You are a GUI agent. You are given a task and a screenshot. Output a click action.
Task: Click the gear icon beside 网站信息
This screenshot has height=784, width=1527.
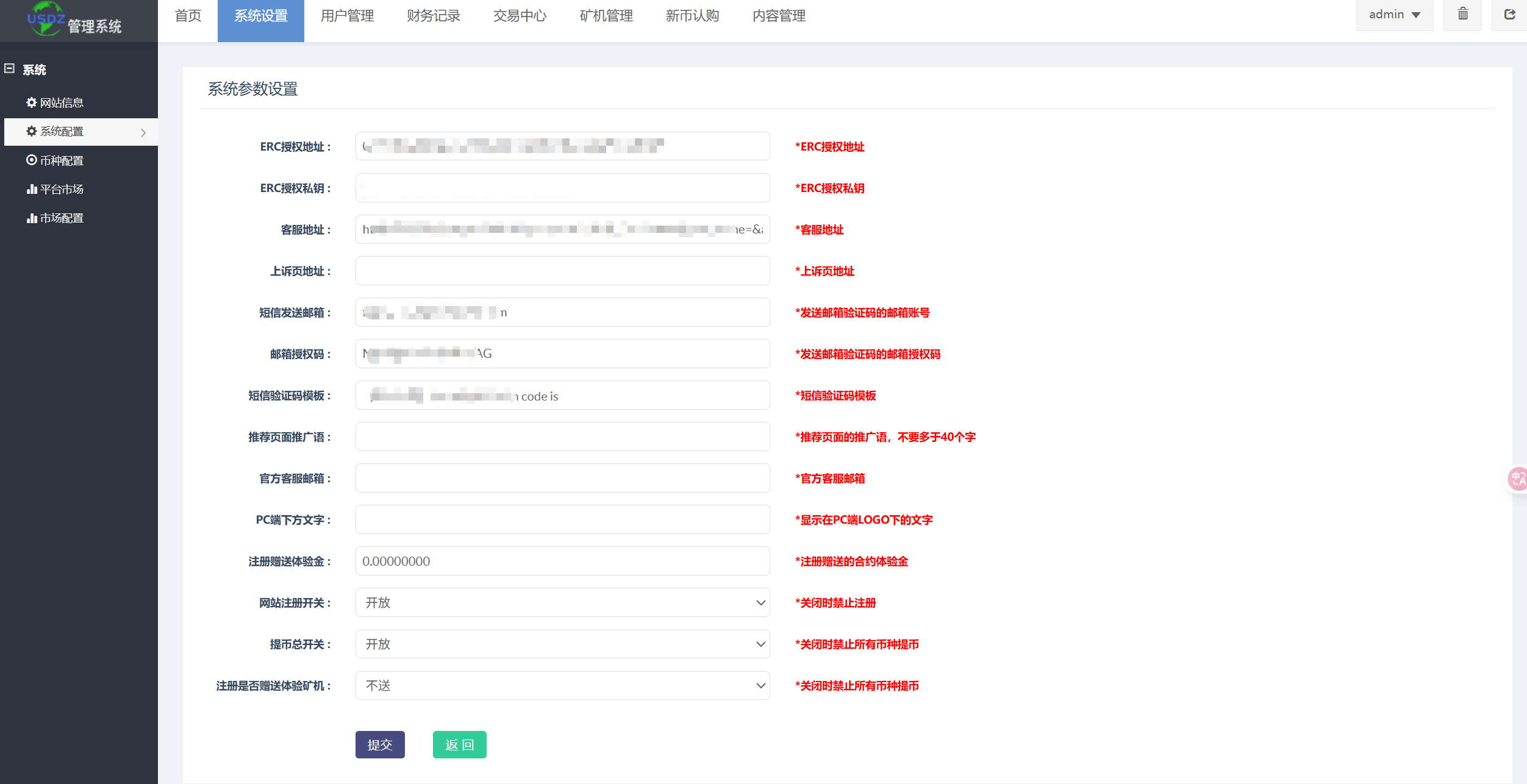[32, 102]
